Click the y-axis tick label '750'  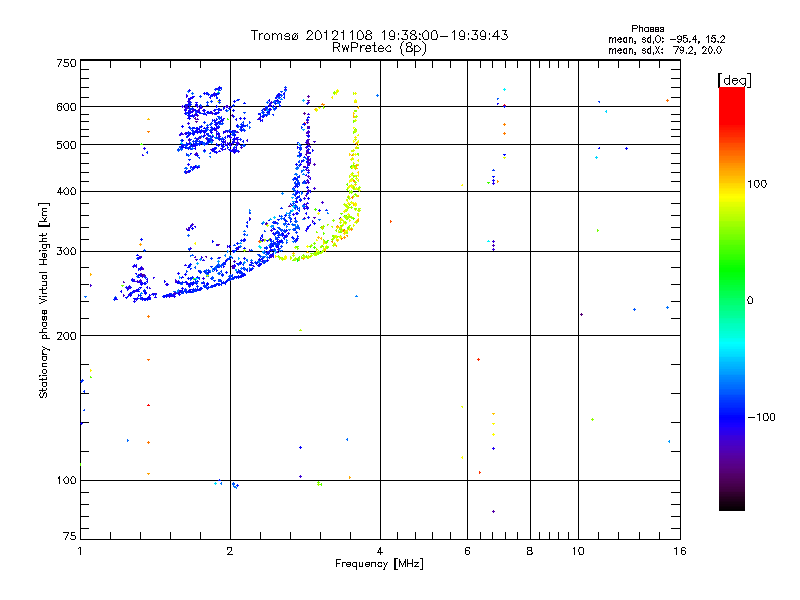coord(66,63)
